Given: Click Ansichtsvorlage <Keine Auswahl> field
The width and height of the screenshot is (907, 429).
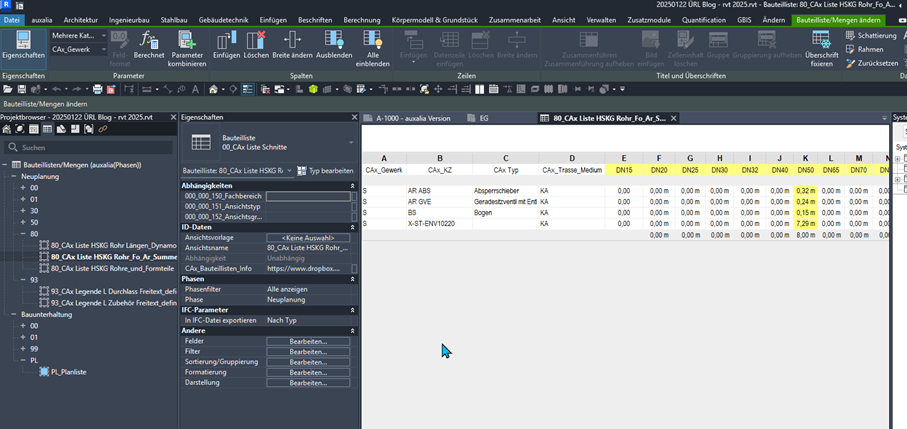Looking at the screenshot, I should [308, 238].
